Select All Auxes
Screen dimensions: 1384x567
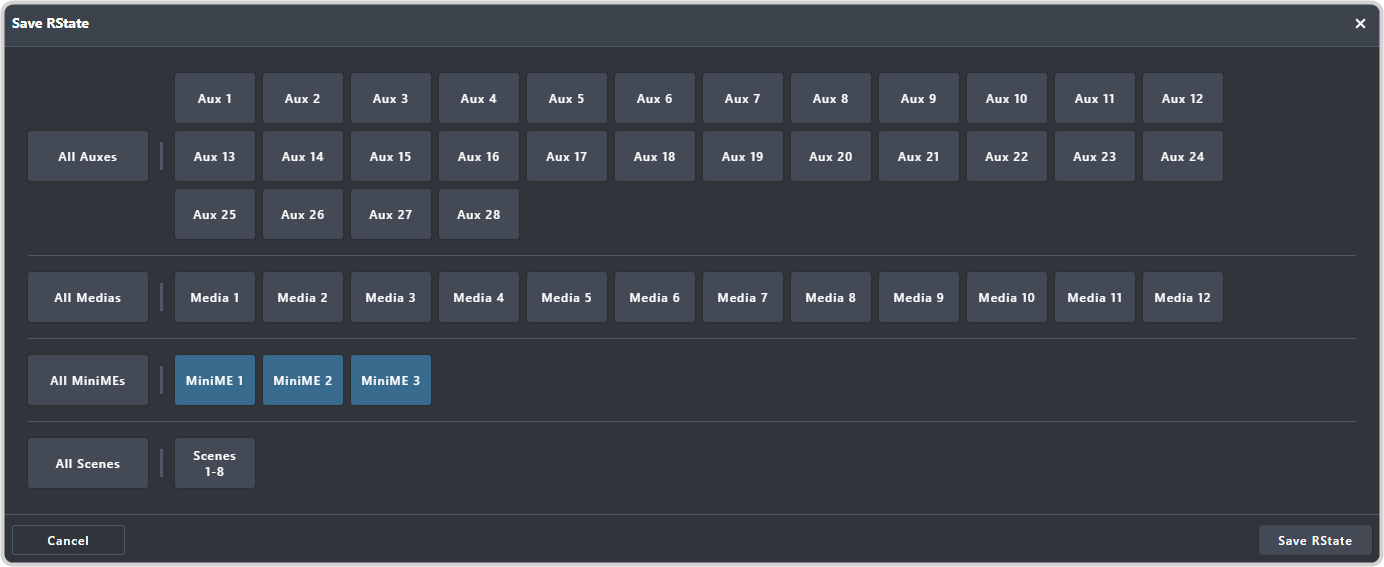[x=88, y=156]
